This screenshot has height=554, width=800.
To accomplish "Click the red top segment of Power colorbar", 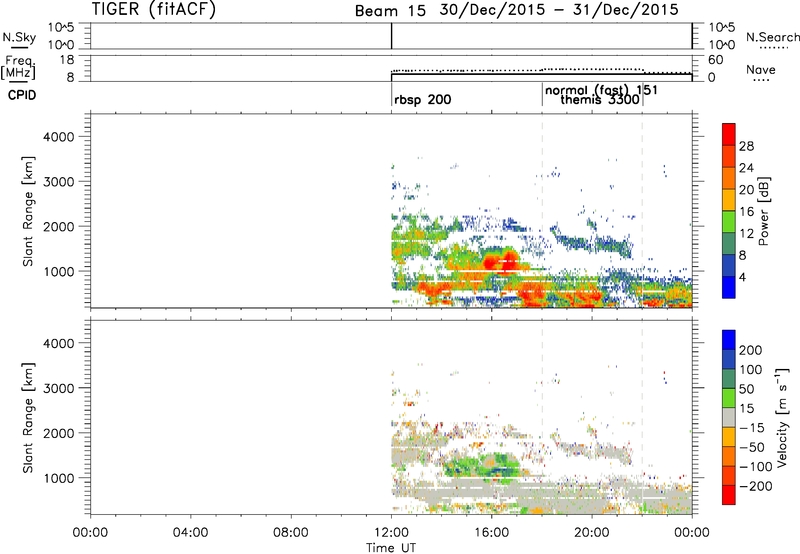I will coord(729,134).
